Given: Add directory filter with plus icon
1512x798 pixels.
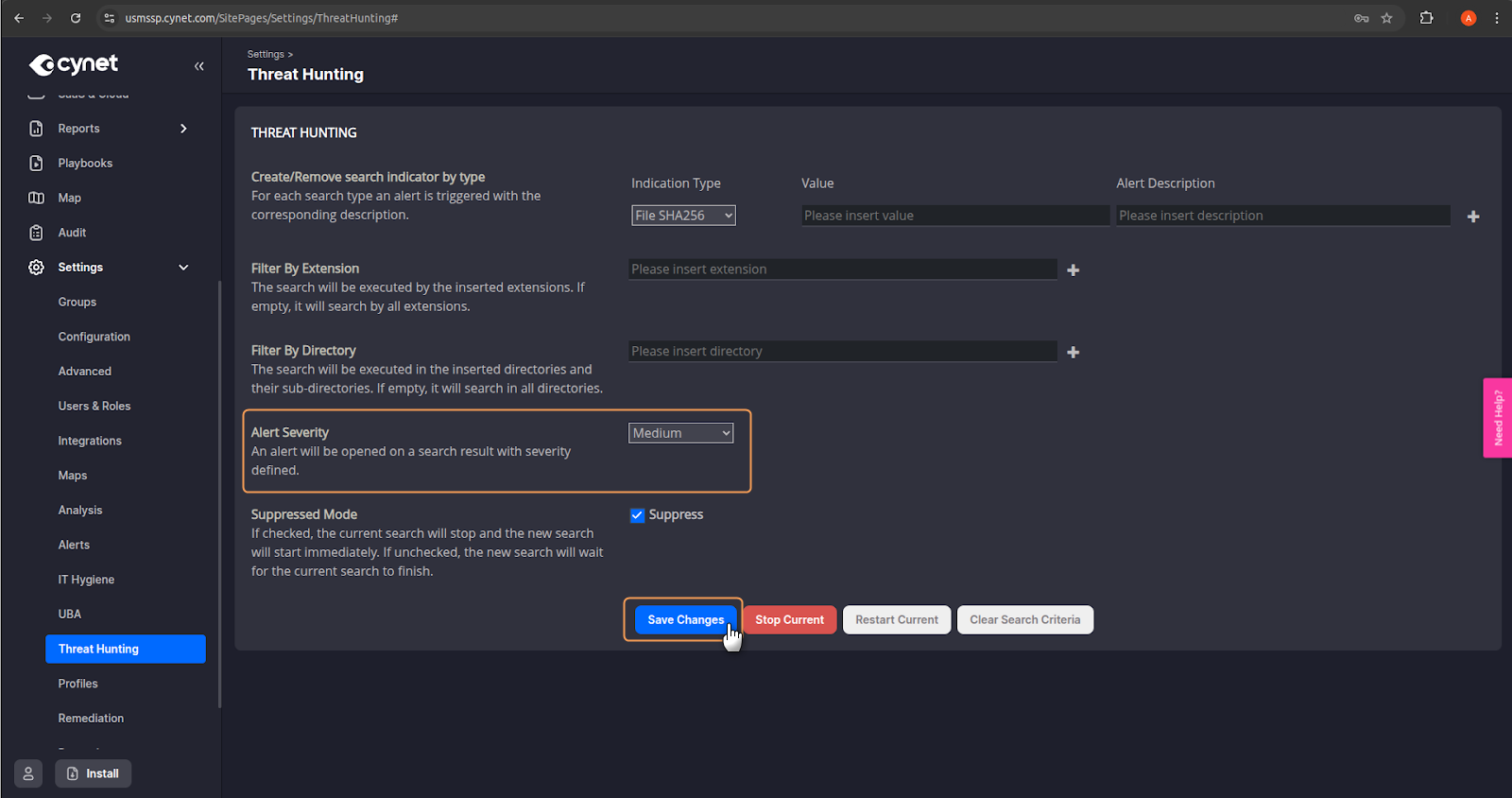Looking at the screenshot, I should (1073, 352).
